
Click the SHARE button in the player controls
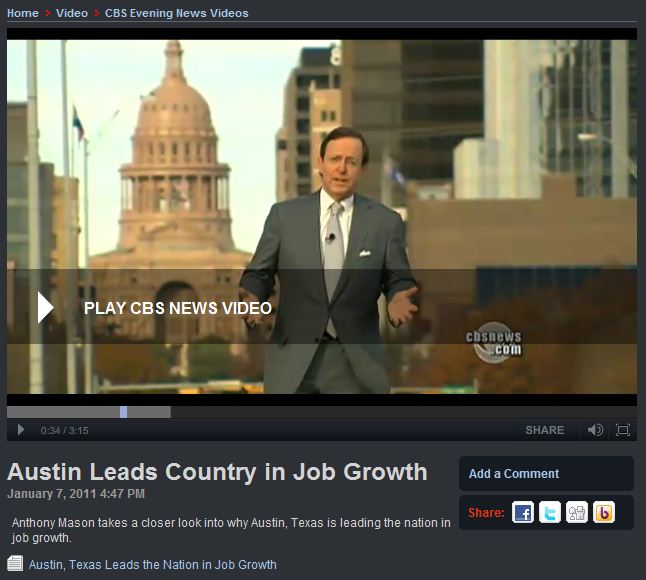point(545,430)
